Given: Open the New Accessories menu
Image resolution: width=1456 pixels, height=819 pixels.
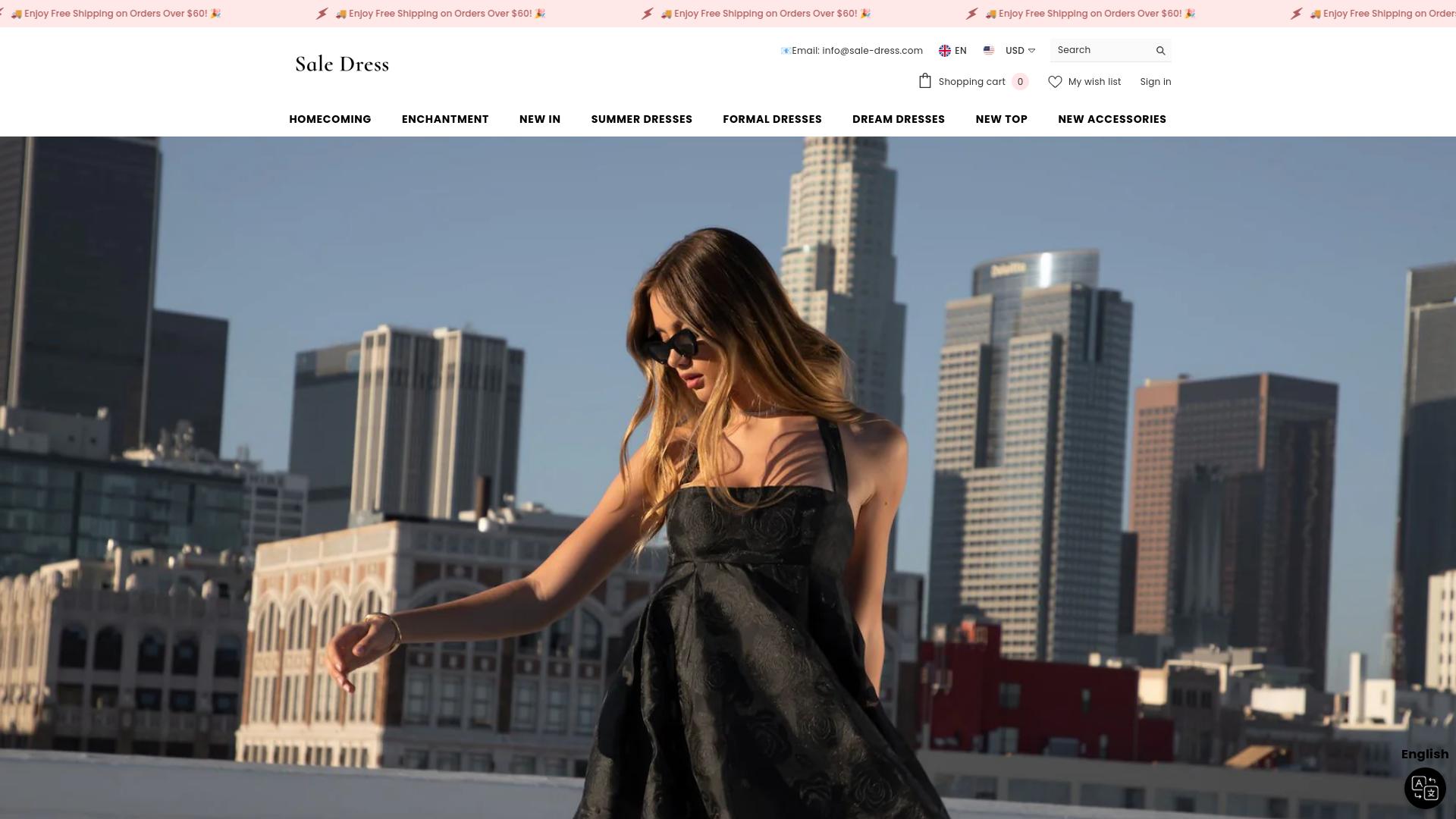Looking at the screenshot, I should (1112, 119).
